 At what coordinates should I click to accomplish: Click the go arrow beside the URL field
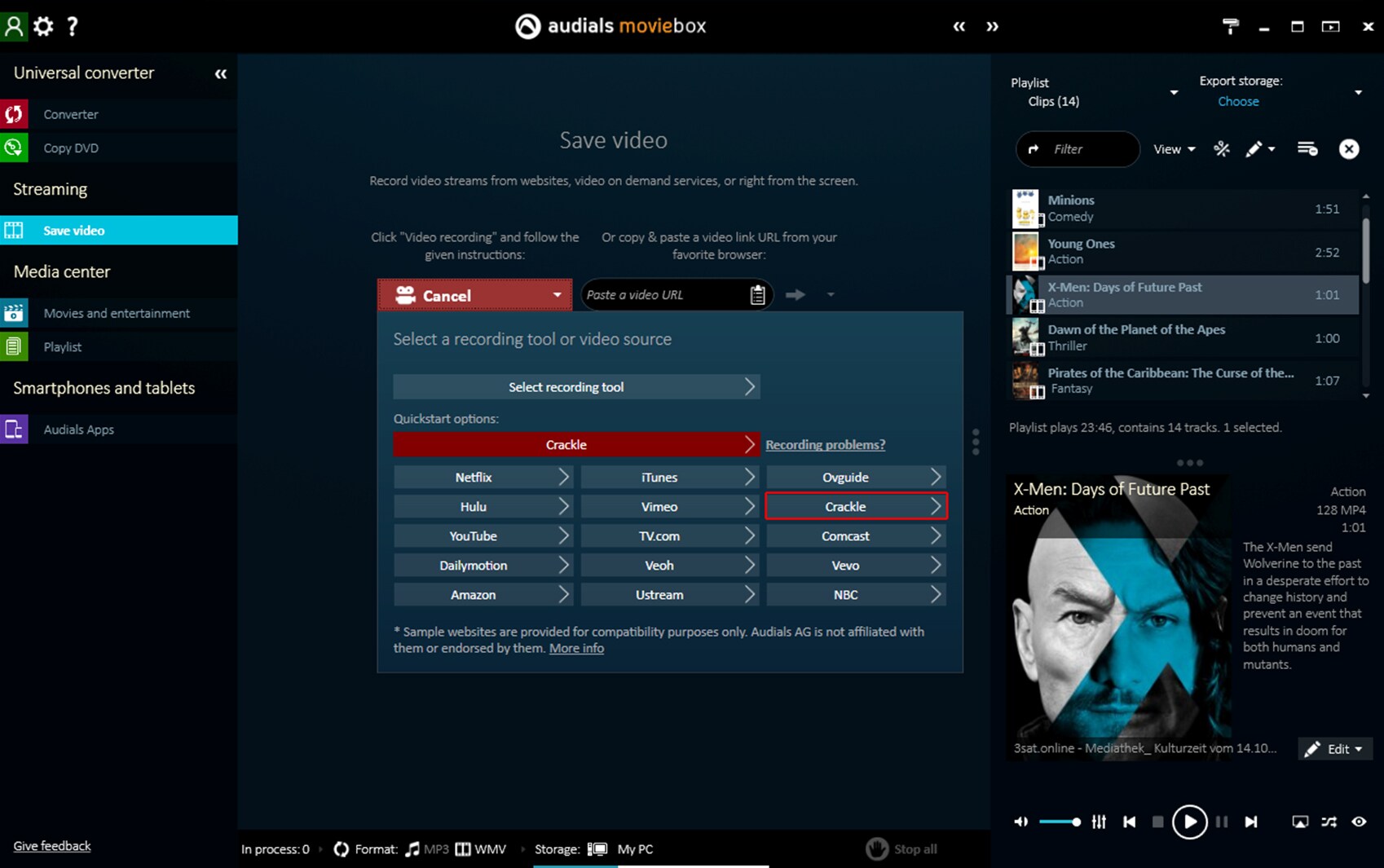796,295
